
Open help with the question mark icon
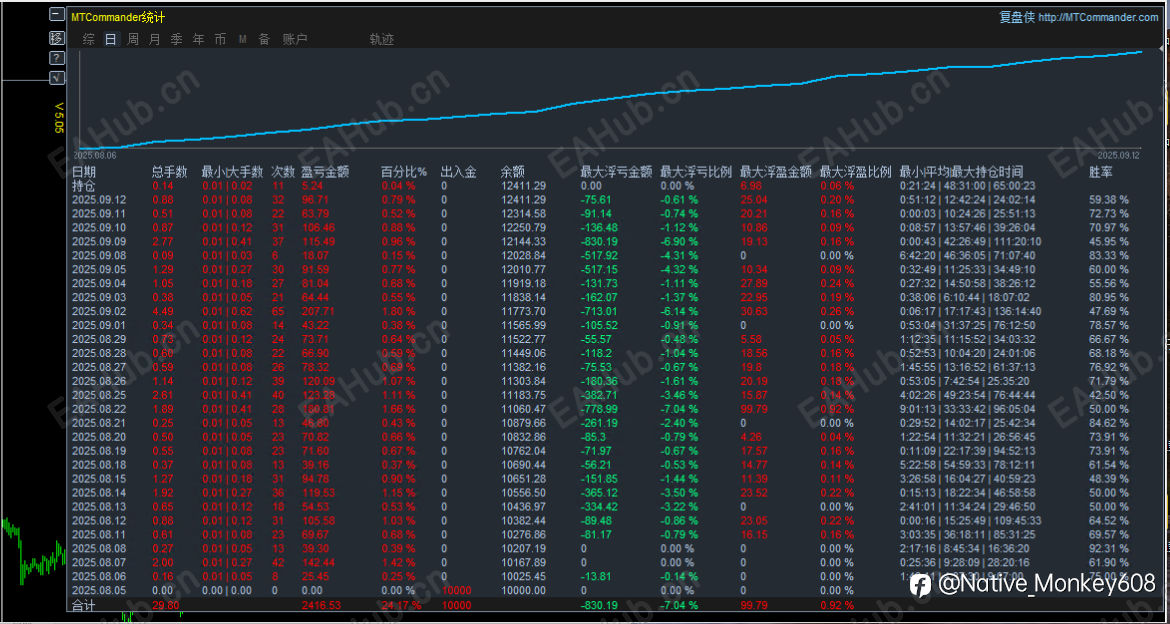click(56, 57)
